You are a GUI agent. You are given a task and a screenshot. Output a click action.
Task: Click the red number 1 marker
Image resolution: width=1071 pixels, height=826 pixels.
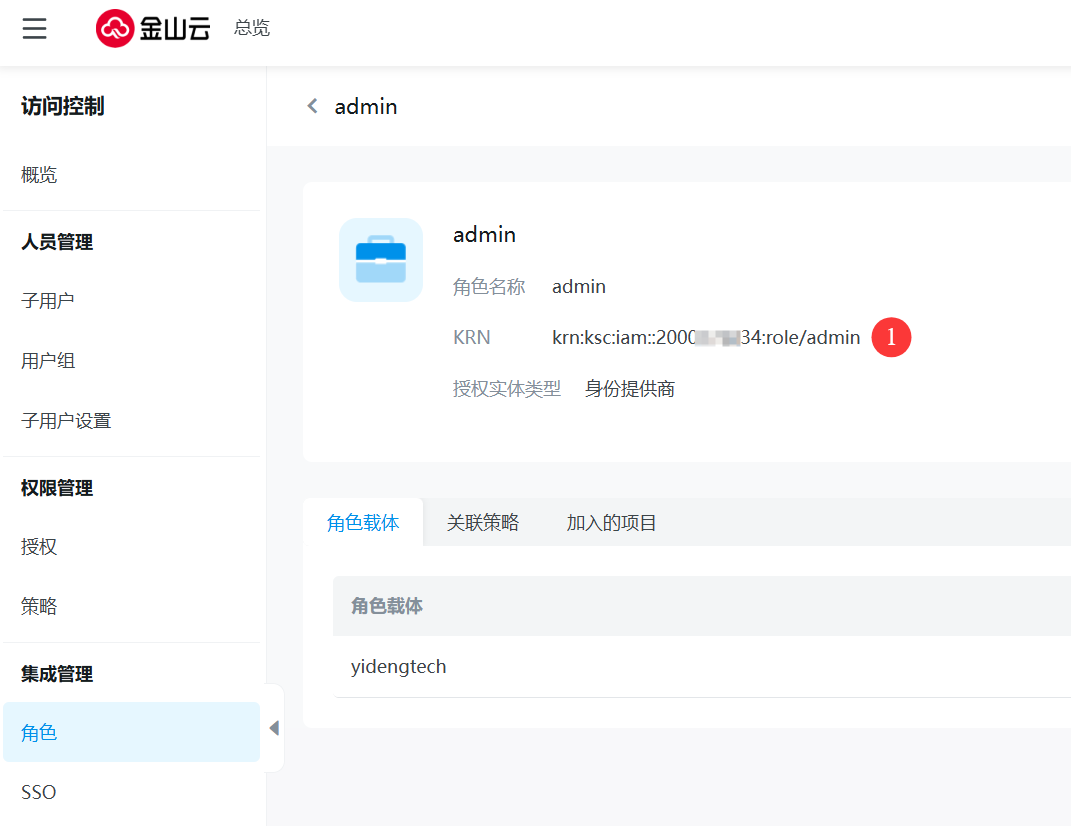coord(891,338)
